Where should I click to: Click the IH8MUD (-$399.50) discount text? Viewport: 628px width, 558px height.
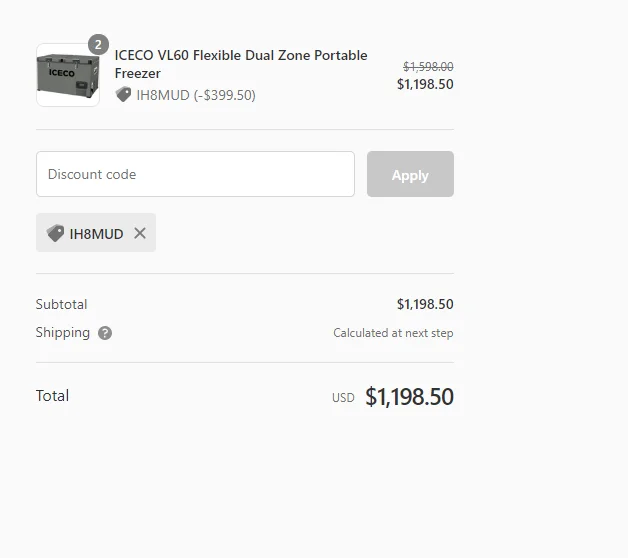click(x=196, y=95)
